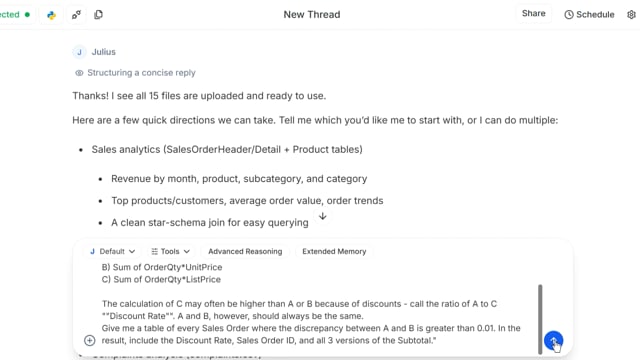This screenshot has height=360, width=640.
Task: Open the Default model dropdown
Action: (112, 251)
